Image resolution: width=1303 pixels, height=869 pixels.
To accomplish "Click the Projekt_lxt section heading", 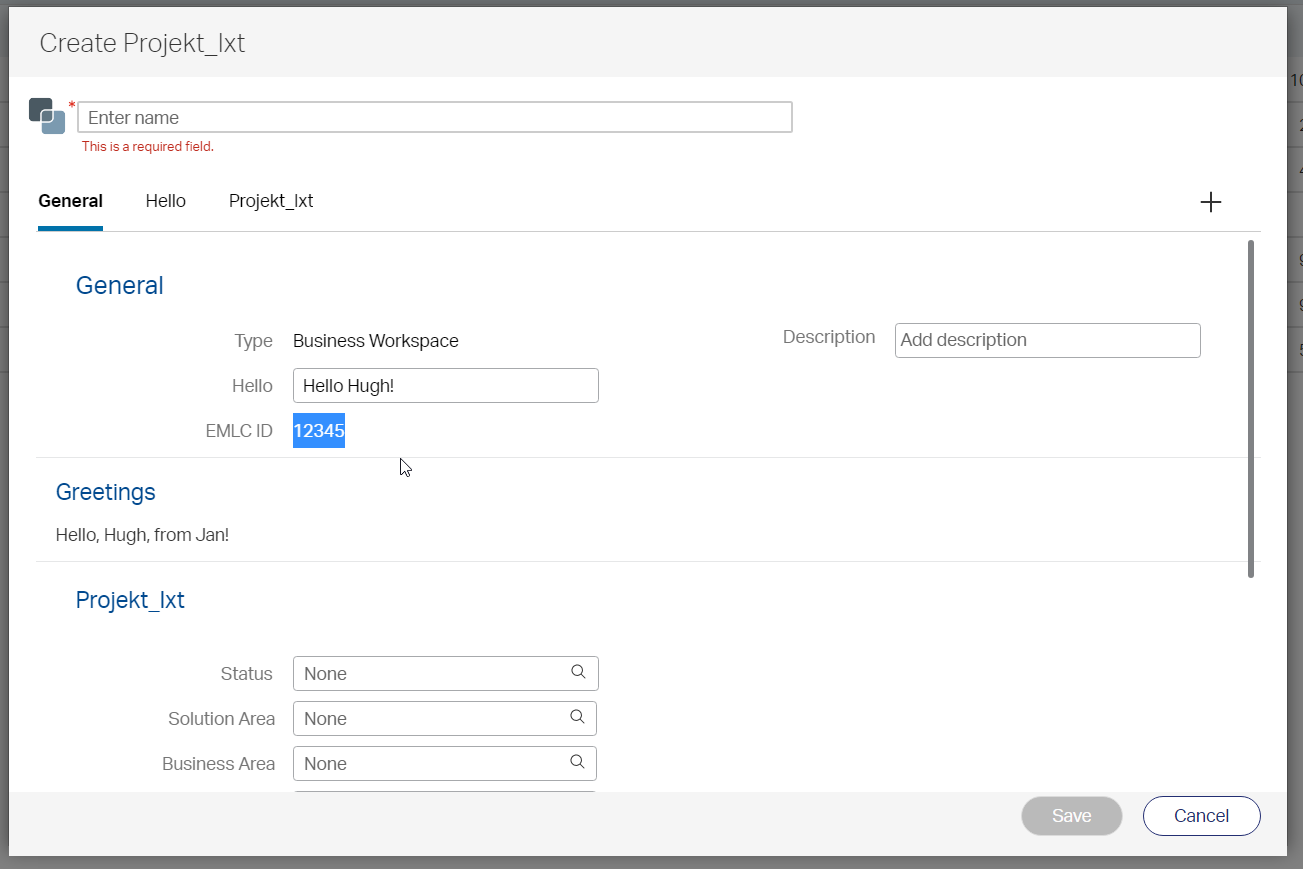I will (x=130, y=600).
